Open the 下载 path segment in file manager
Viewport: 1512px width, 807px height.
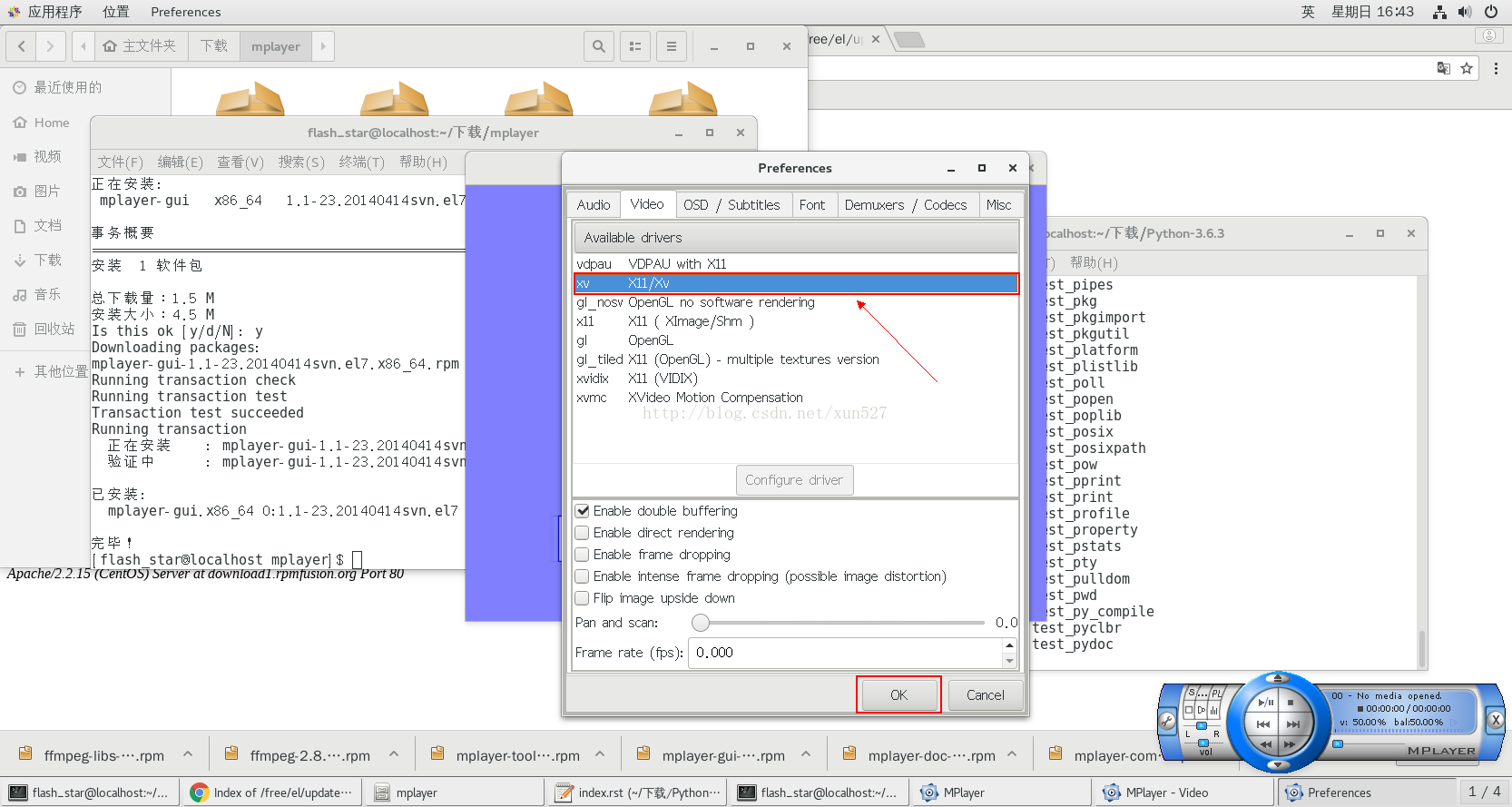(x=214, y=46)
